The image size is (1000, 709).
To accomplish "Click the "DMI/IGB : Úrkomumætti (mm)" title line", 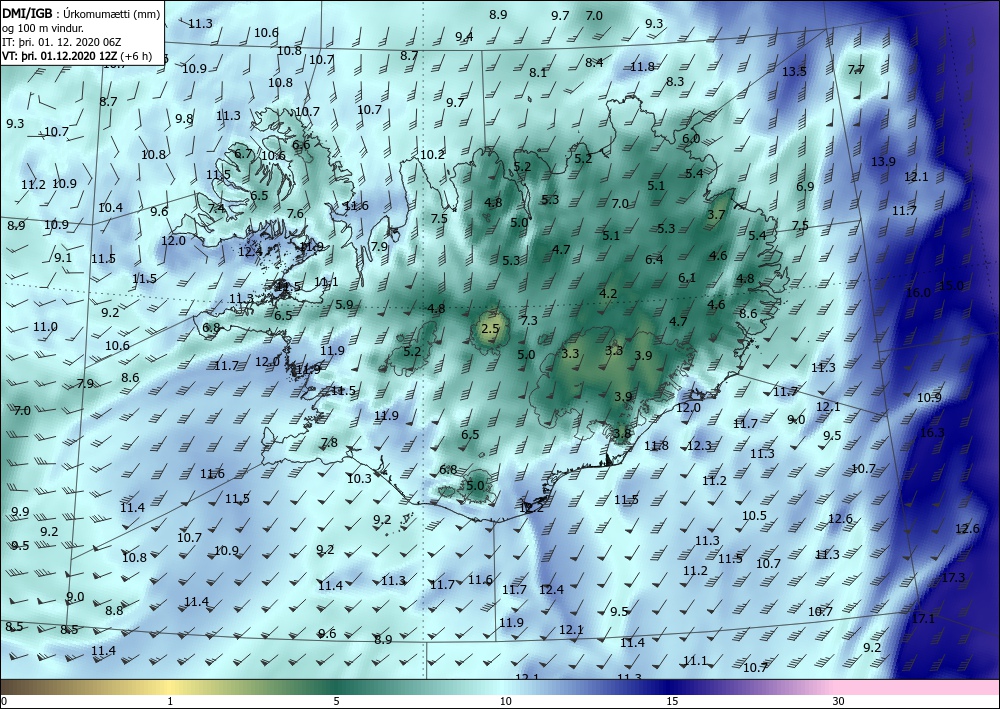I will pyautogui.click(x=82, y=13).
